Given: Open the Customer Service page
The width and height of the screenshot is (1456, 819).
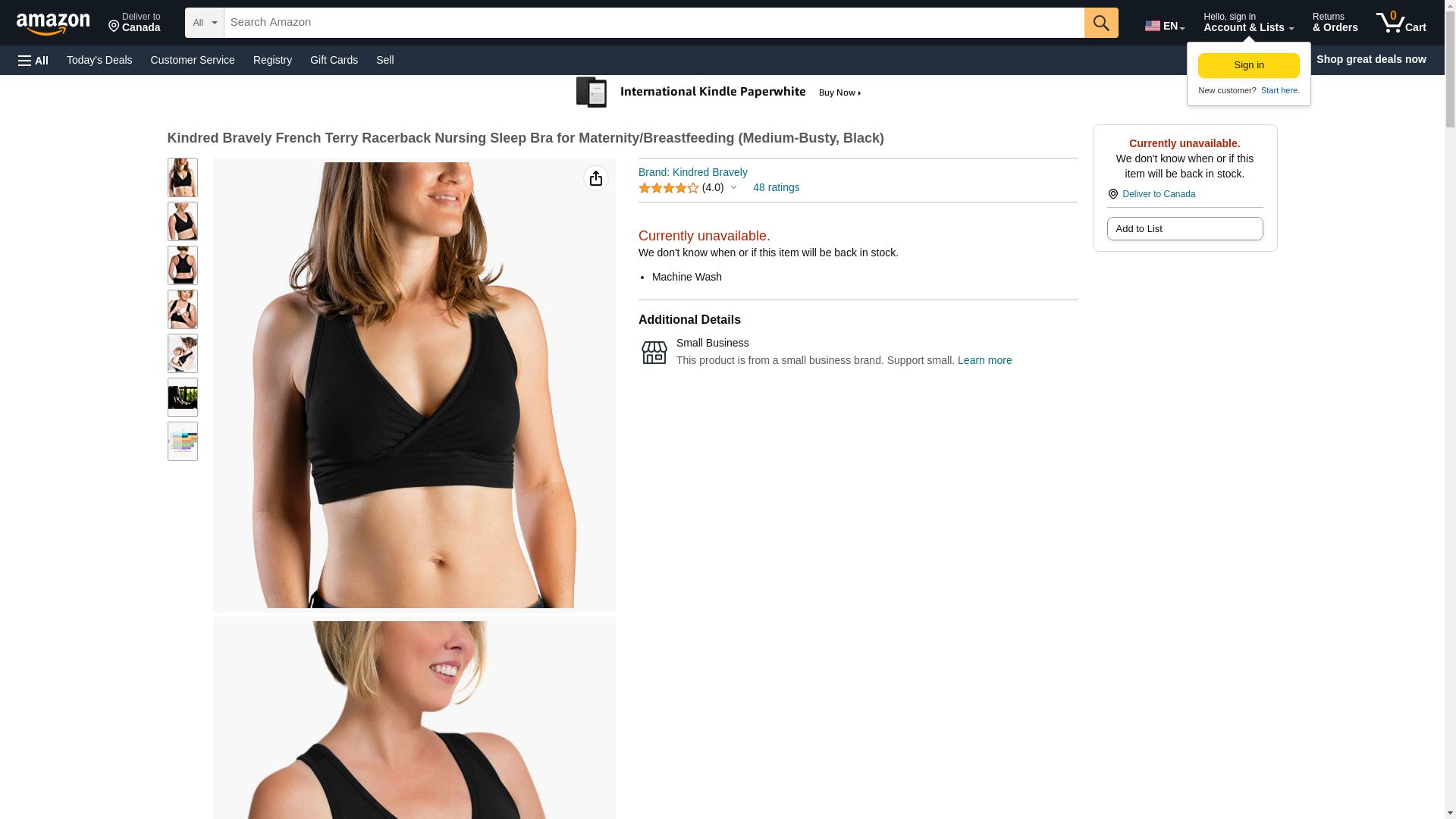Looking at the screenshot, I should coord(193,60).
